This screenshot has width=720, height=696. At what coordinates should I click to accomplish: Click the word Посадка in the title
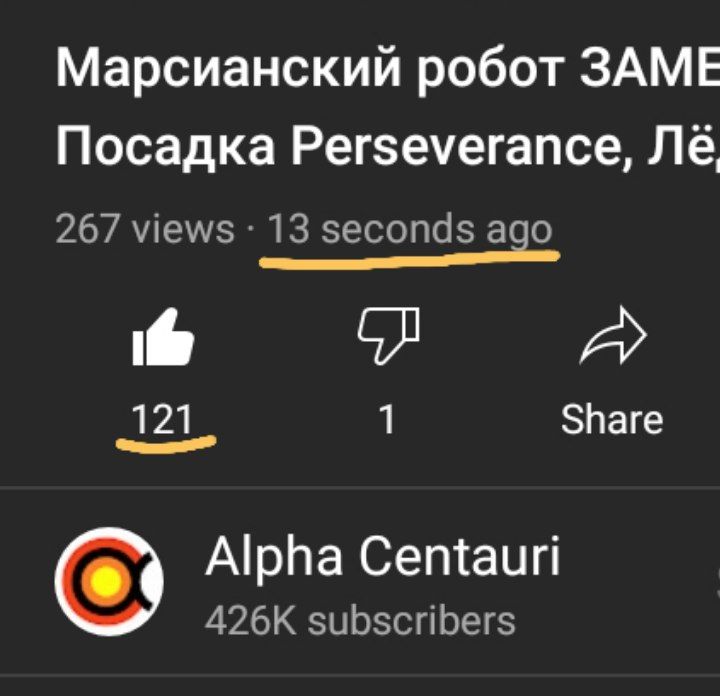166,146
